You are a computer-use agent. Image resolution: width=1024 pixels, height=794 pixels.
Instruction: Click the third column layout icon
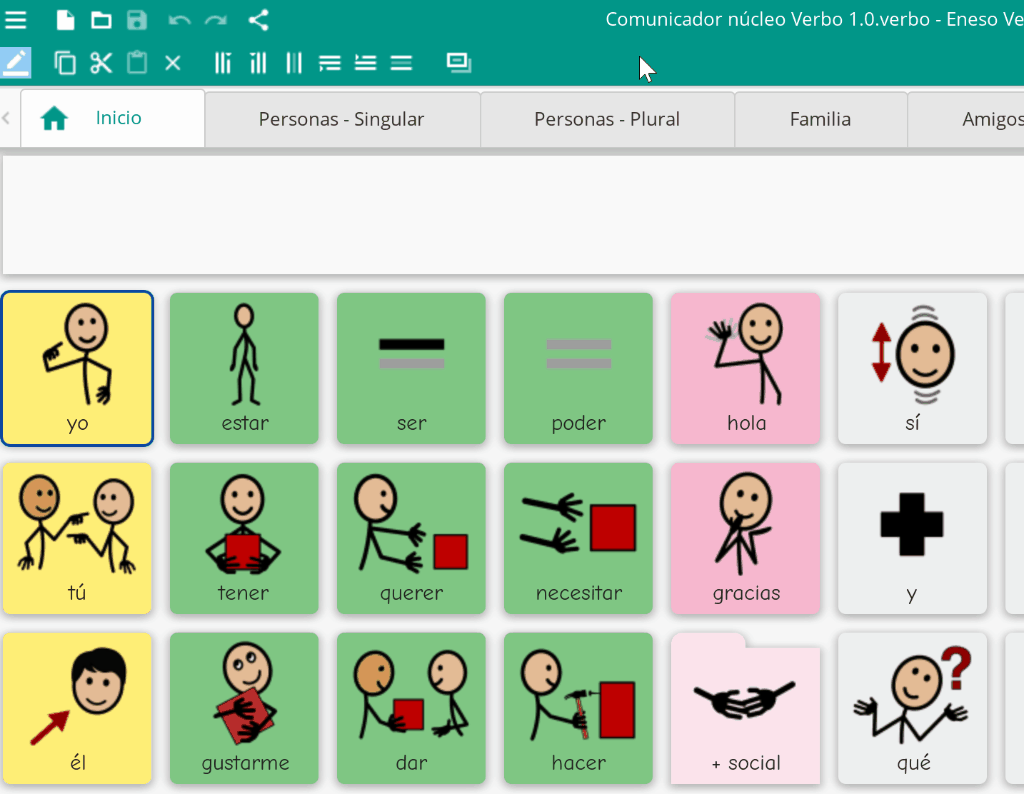point(294,63)
